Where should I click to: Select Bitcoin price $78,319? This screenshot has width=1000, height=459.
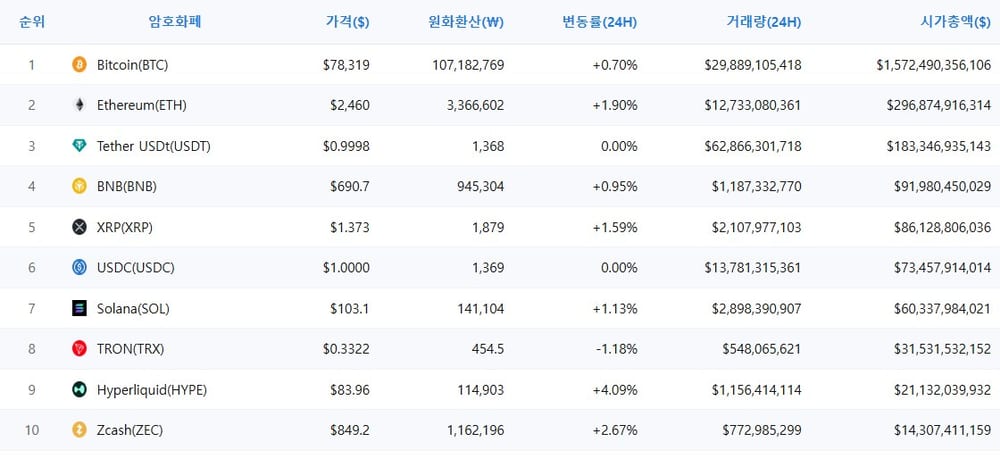(x=346, y=64)
